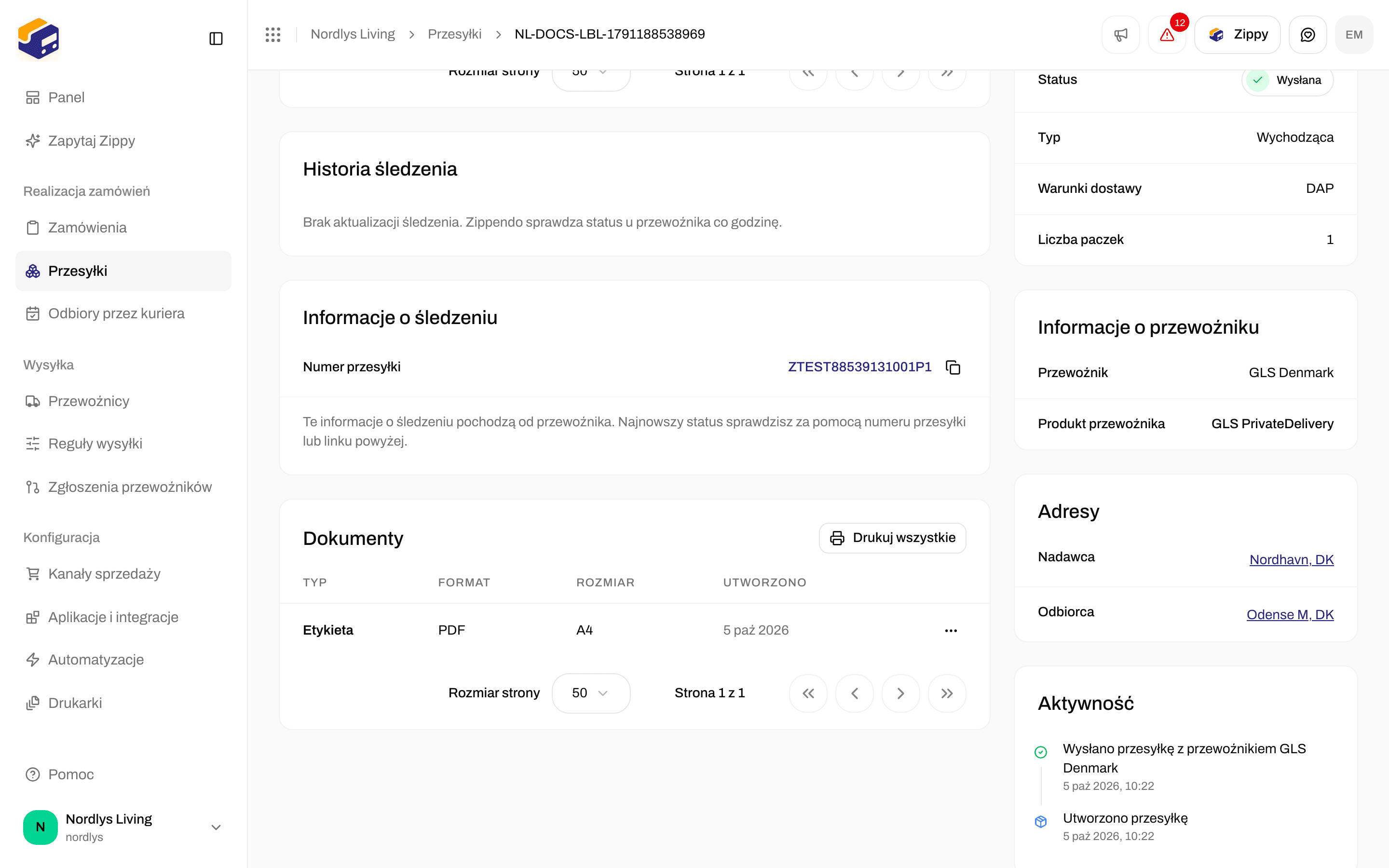Navigate to Przesyłki breadcrumb

[x=455, y=34]
